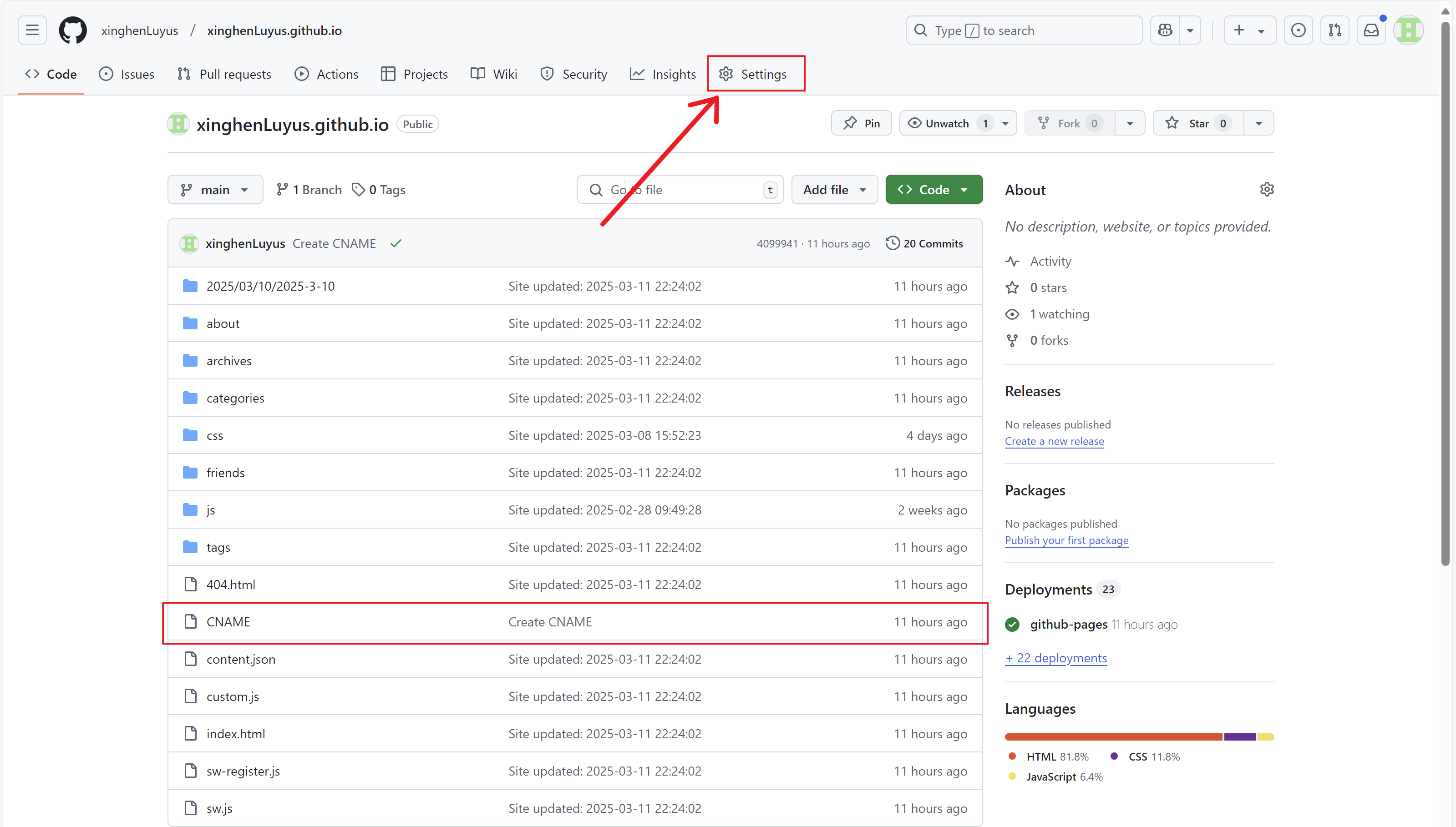Click the HTML language bar segment
This screenshot has width=1456, height=827.
(x=1113, y=736)
